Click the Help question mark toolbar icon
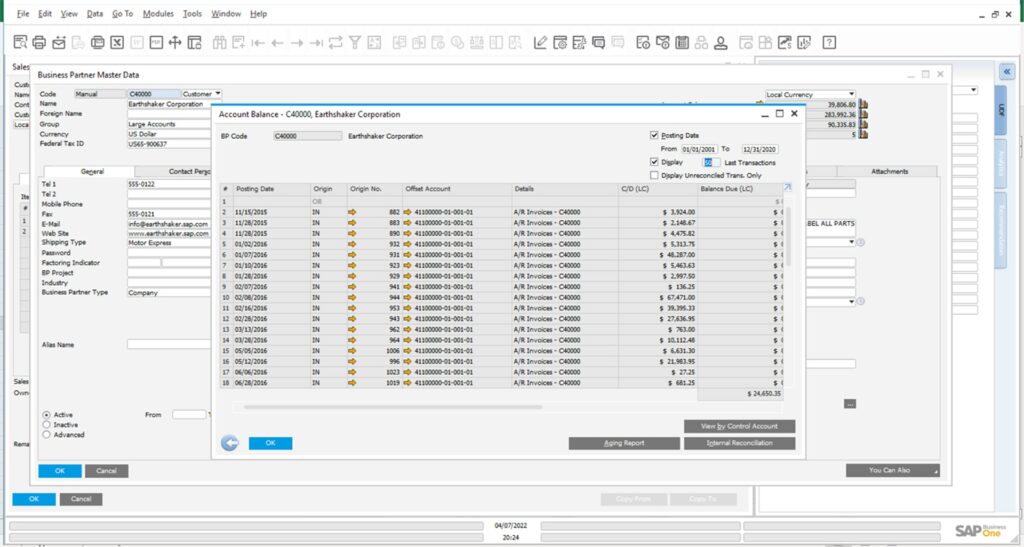The width and height of the screenshot is (1024, 547). point(829,43)
